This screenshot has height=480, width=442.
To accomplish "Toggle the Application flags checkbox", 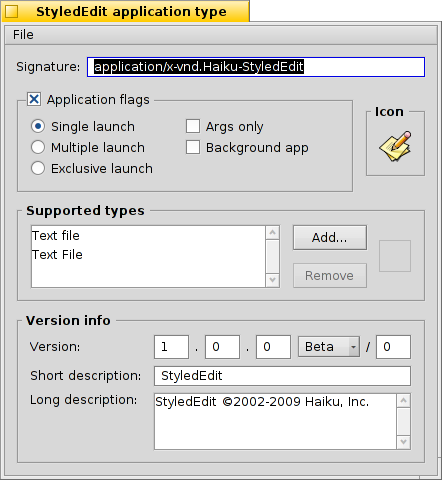I will 34,99.
